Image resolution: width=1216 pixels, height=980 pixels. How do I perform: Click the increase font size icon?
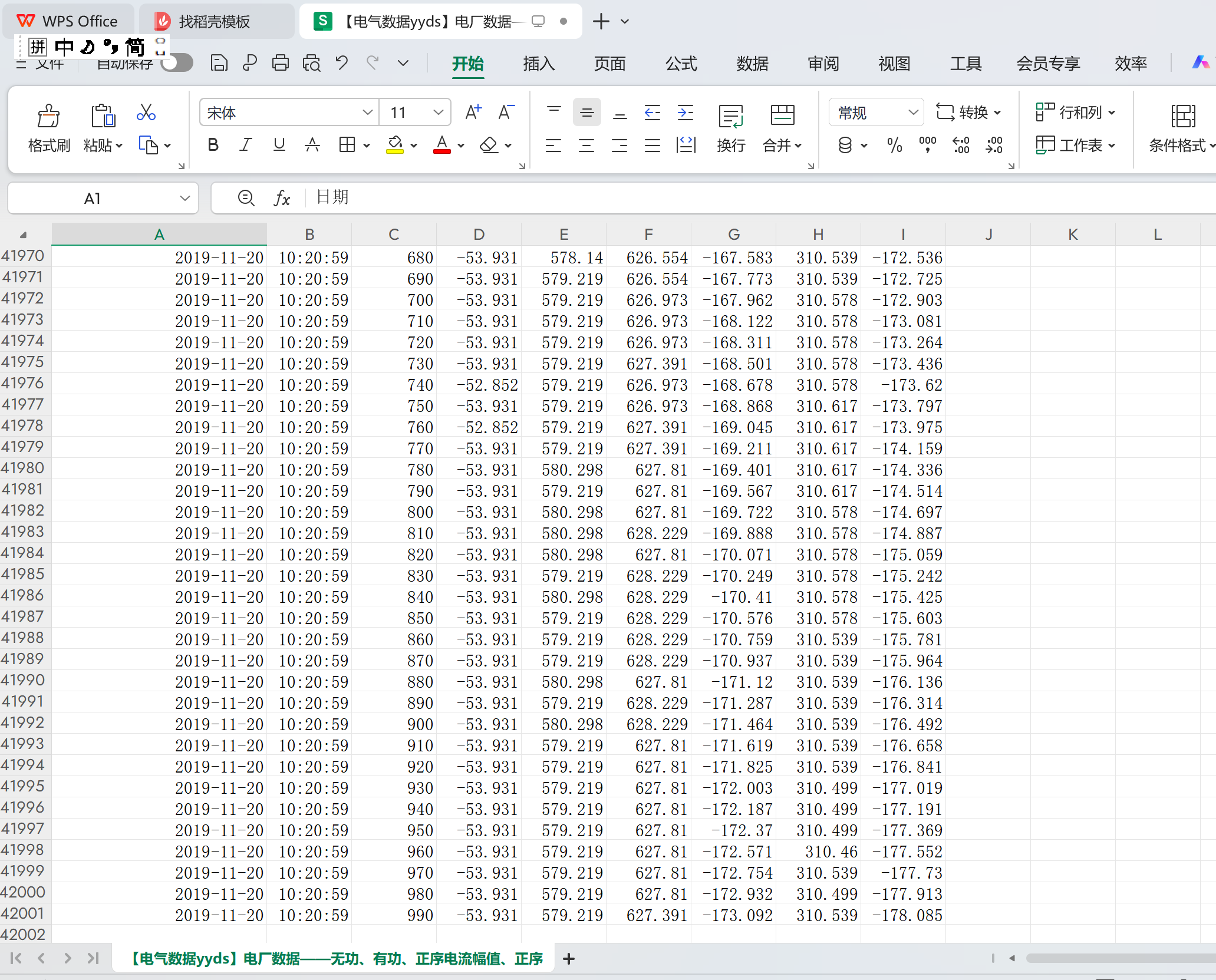tap(473, 112)
